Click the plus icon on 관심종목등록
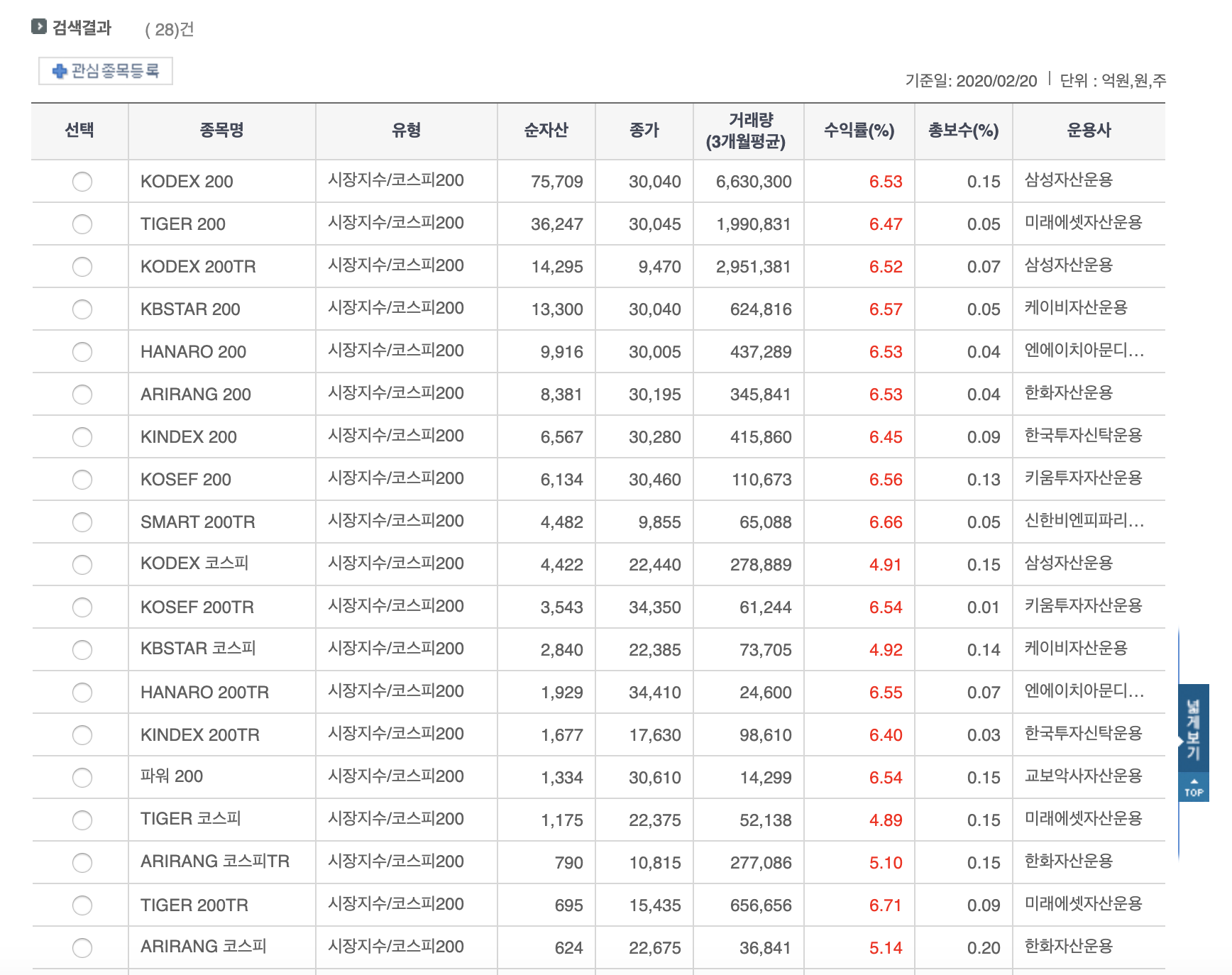This screenshot has height=975, width=1232. [60, 71]
